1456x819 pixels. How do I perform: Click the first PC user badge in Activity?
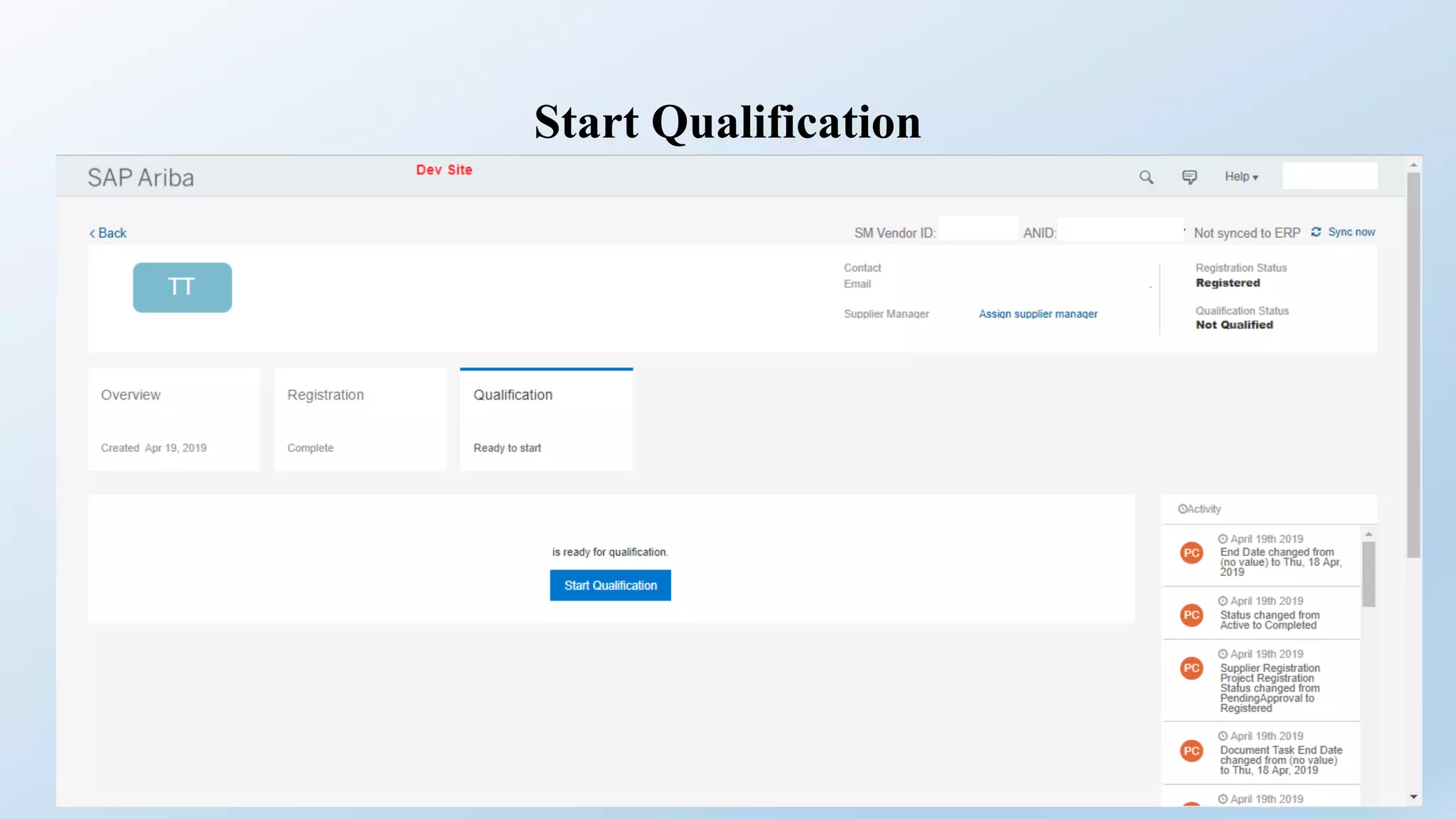(1192, 553)
